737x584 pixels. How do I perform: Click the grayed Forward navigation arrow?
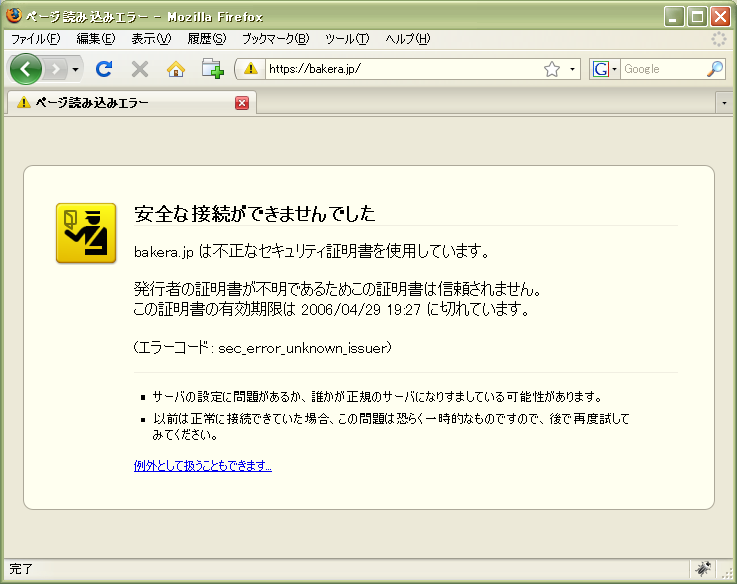pyautogui.click(x=56, y=70)
